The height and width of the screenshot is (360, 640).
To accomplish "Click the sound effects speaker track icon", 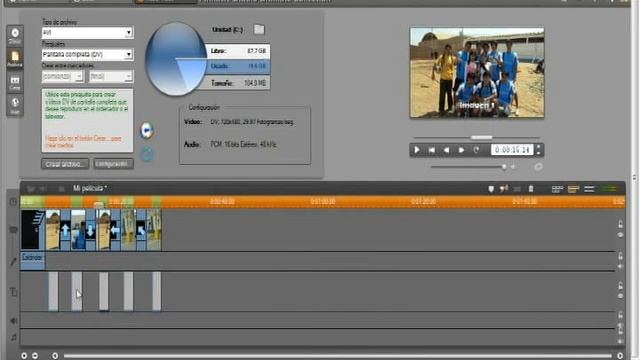I will [13, 321].
